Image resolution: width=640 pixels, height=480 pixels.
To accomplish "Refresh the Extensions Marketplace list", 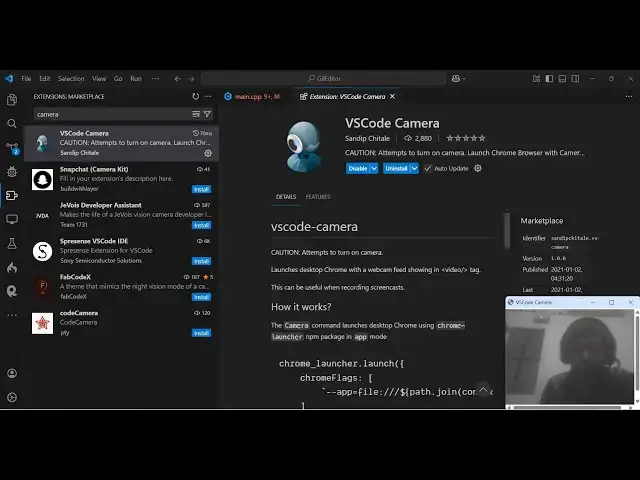I will 196,96.
